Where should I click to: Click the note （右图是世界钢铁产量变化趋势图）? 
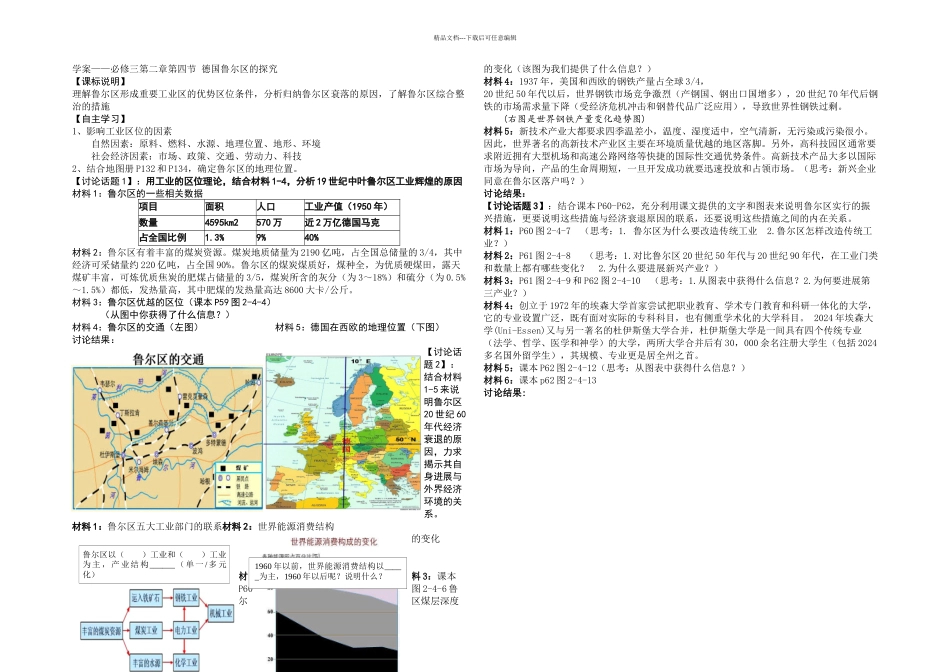point(574,119)
